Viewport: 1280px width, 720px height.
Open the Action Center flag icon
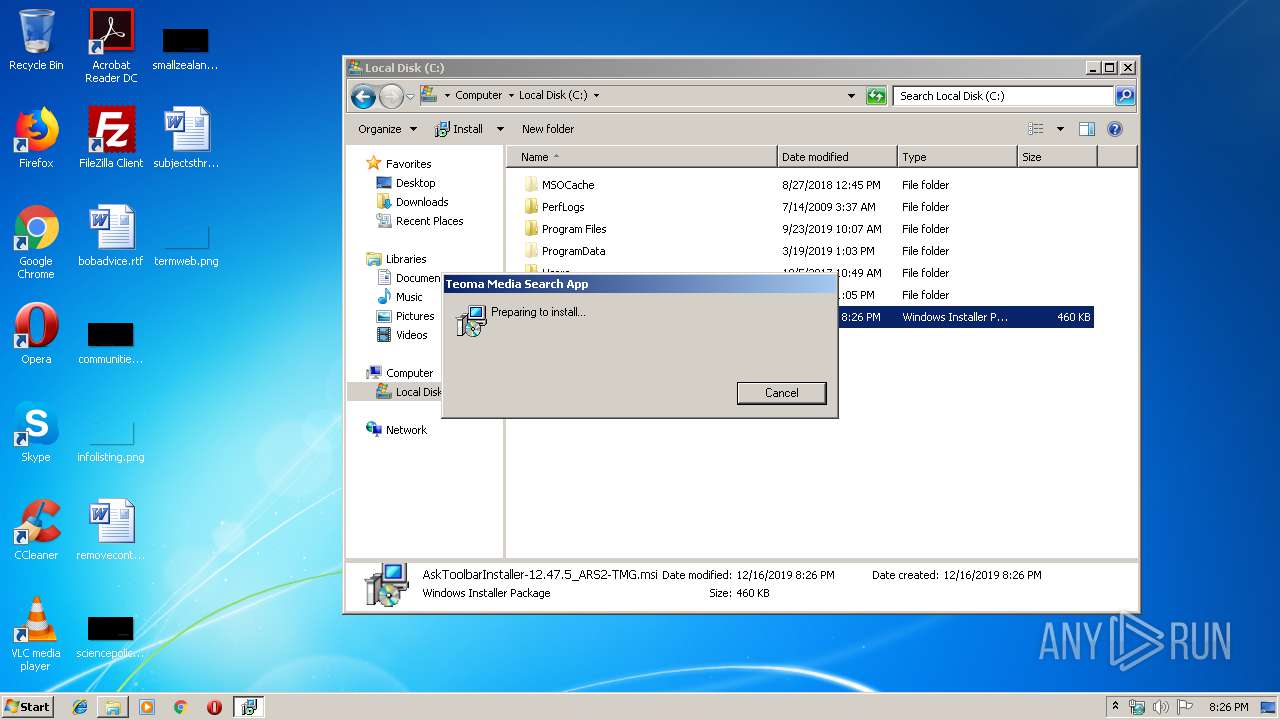[1186, 707]
